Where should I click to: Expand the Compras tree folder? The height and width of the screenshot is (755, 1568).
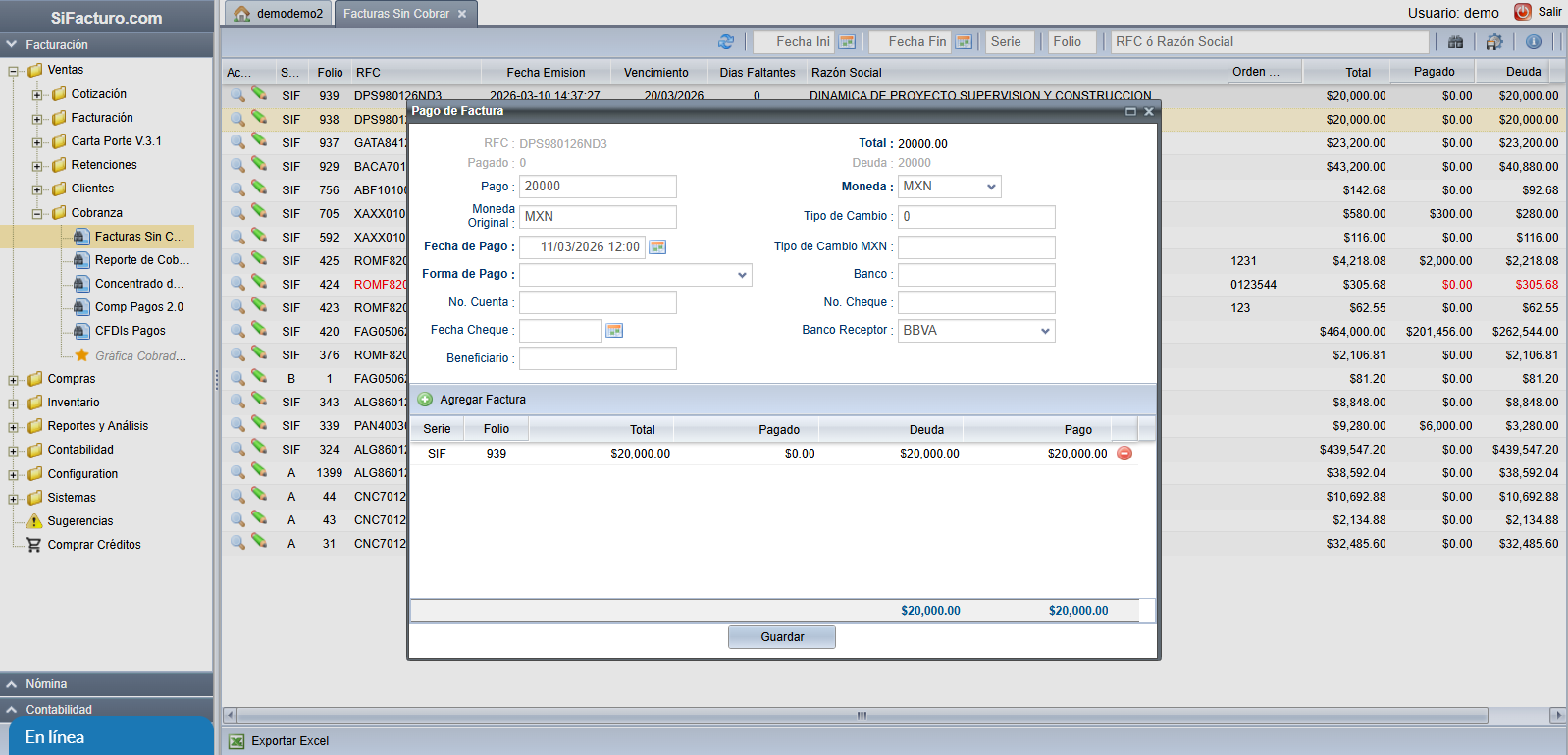point(14,380)
